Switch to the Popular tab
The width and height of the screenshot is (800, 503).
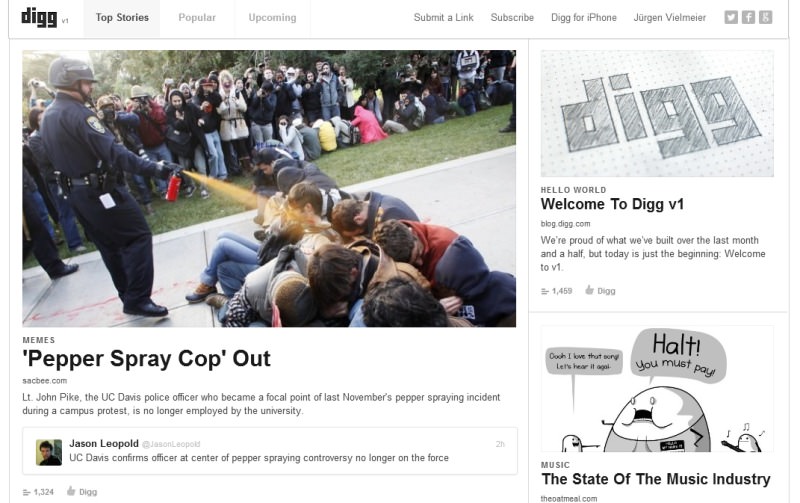(197, 18)
